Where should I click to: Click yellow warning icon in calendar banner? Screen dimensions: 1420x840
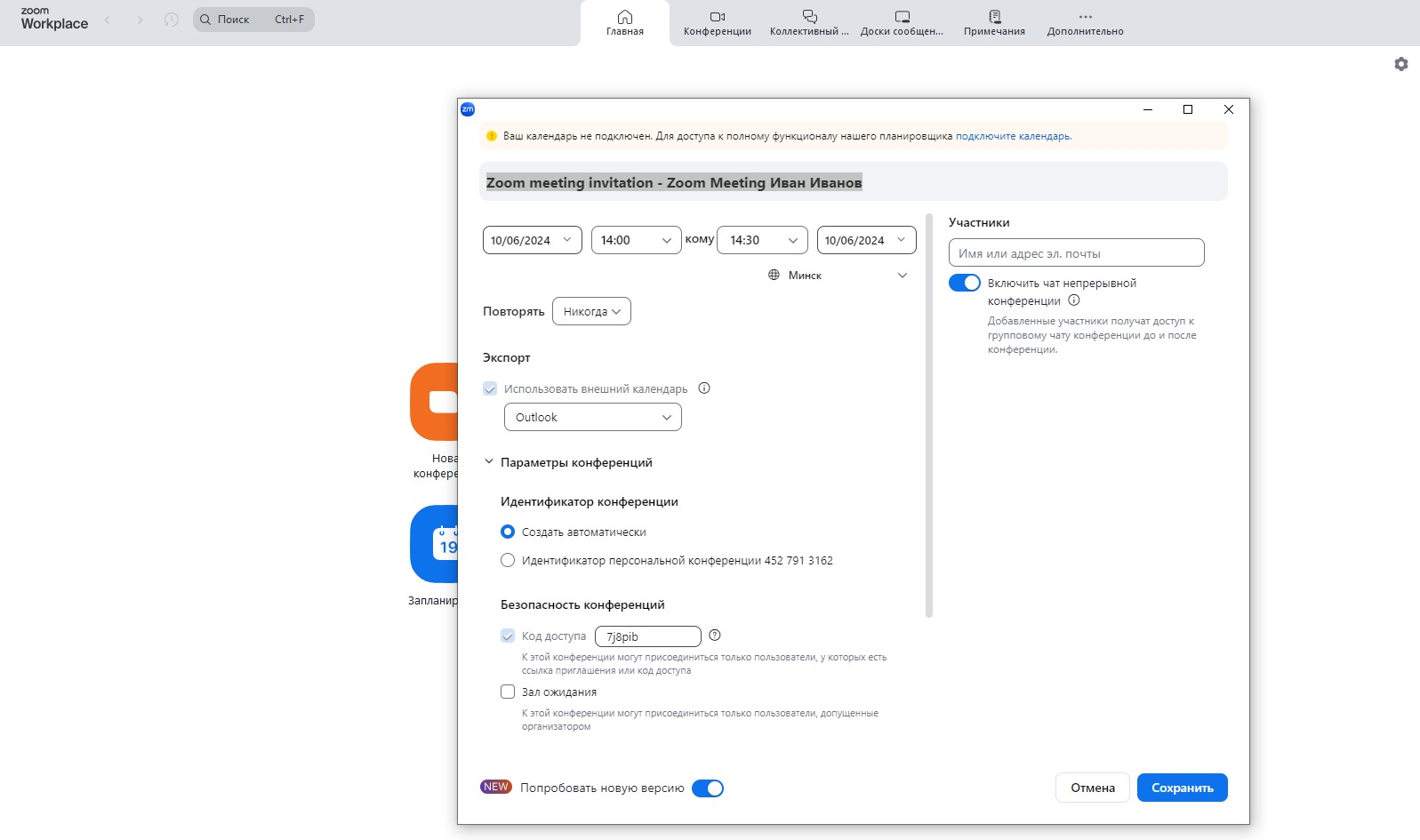coord(492,136)
